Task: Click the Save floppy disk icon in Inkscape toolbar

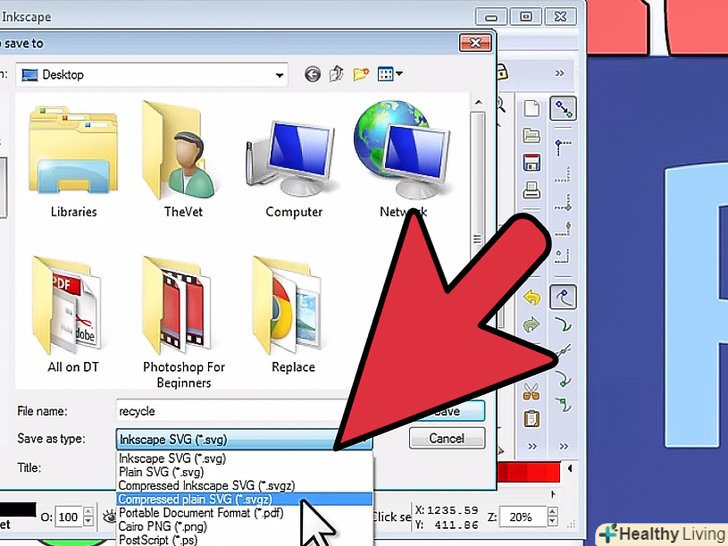Action: (532, 162)
